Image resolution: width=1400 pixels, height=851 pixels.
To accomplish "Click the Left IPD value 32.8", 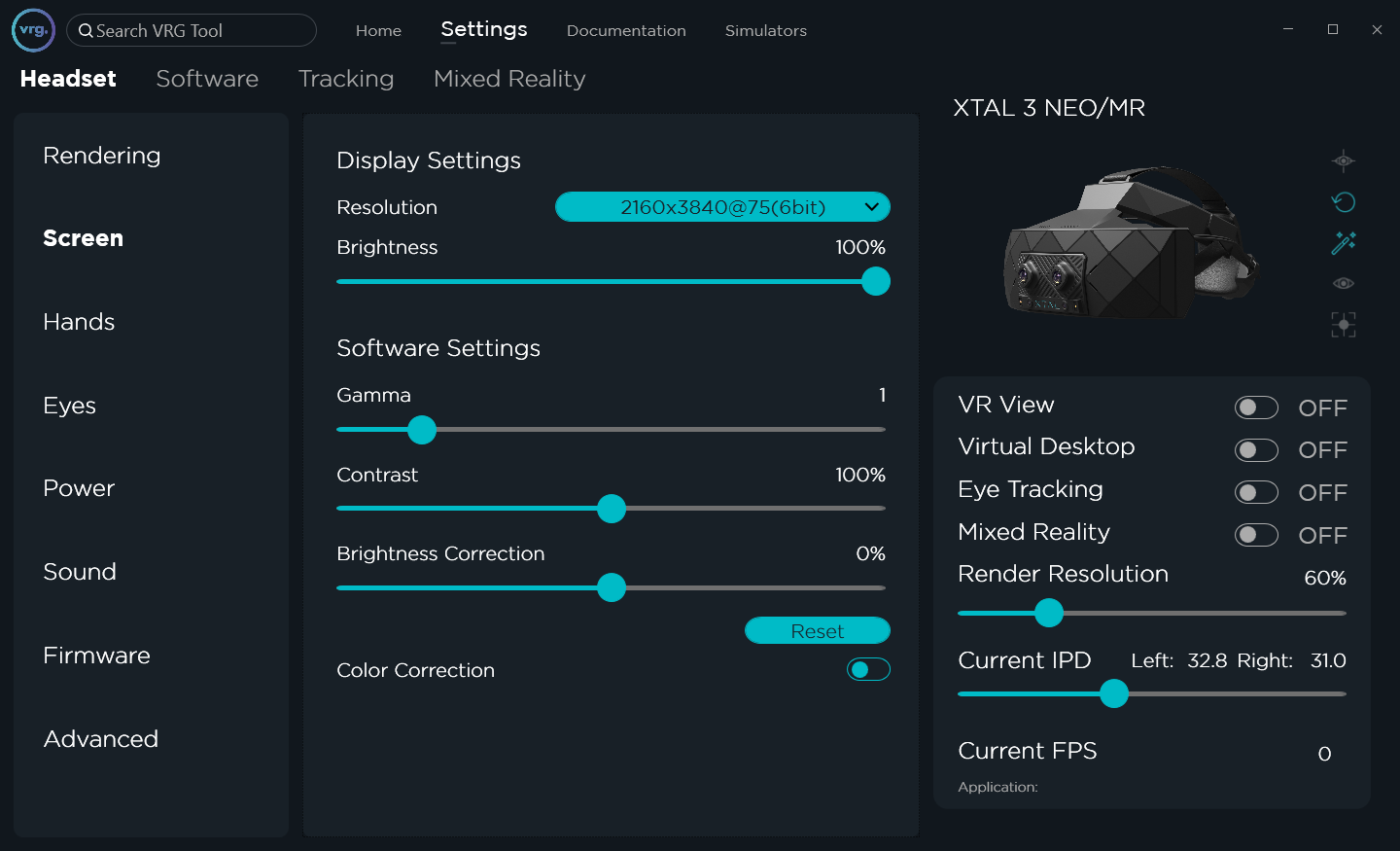I will 1207,660.
